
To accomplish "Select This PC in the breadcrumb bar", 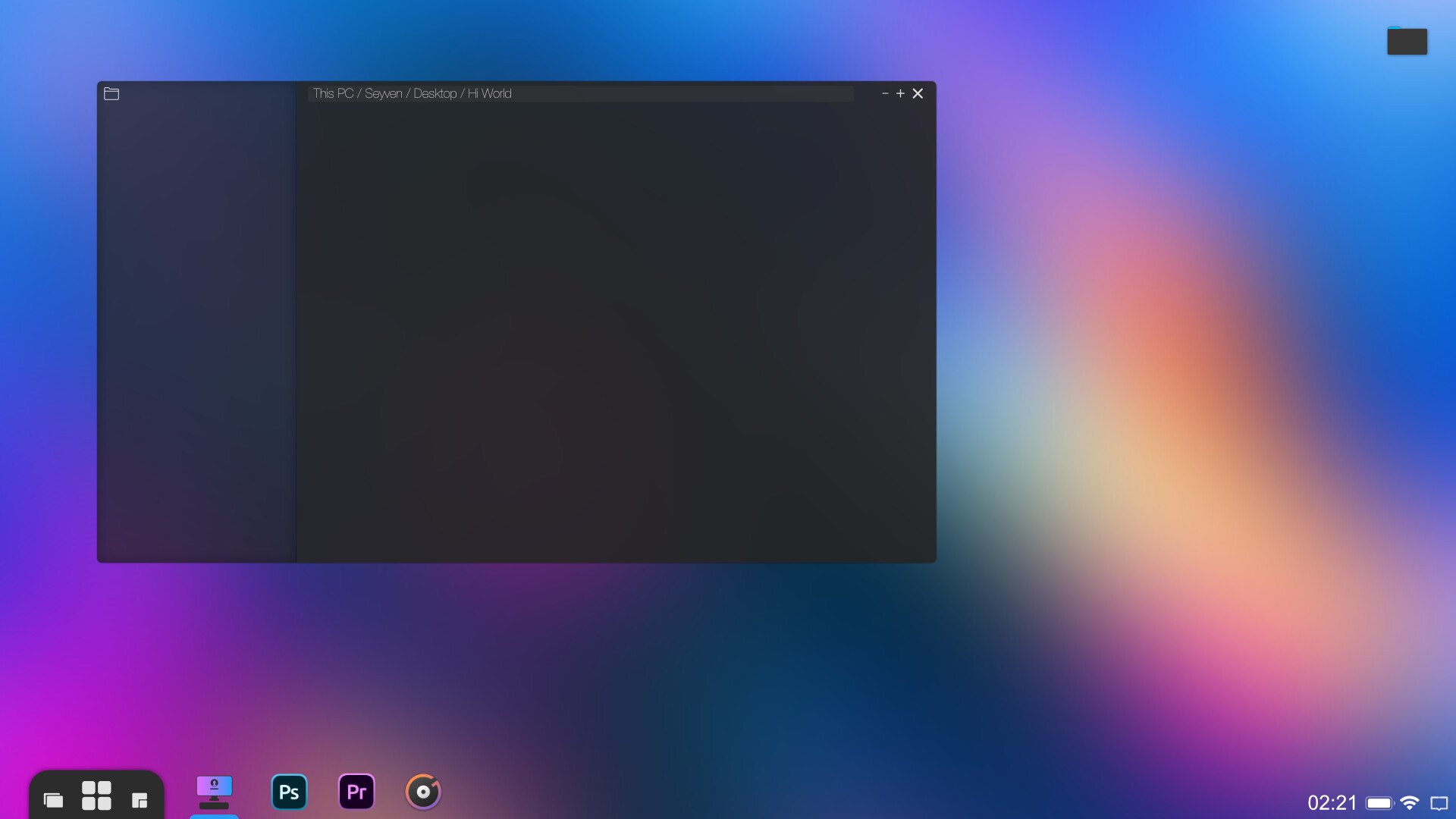I will tap(334, 93).
